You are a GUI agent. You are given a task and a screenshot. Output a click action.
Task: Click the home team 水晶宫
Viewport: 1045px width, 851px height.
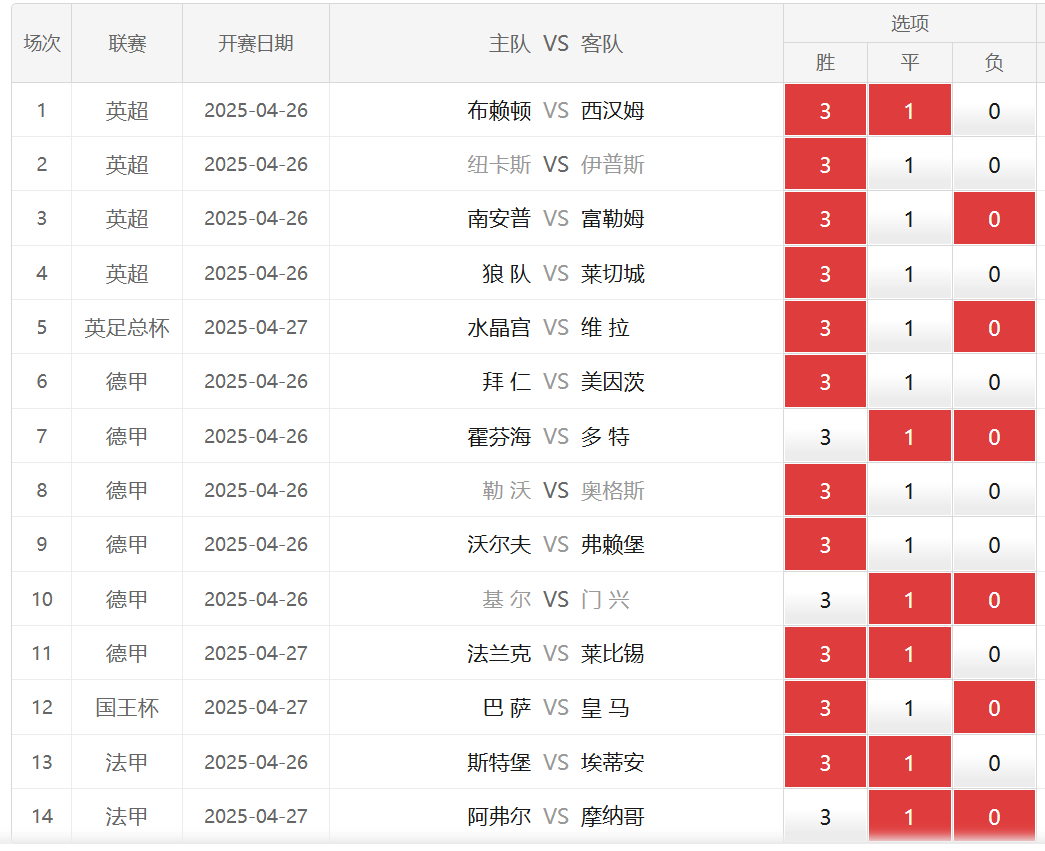499,327
